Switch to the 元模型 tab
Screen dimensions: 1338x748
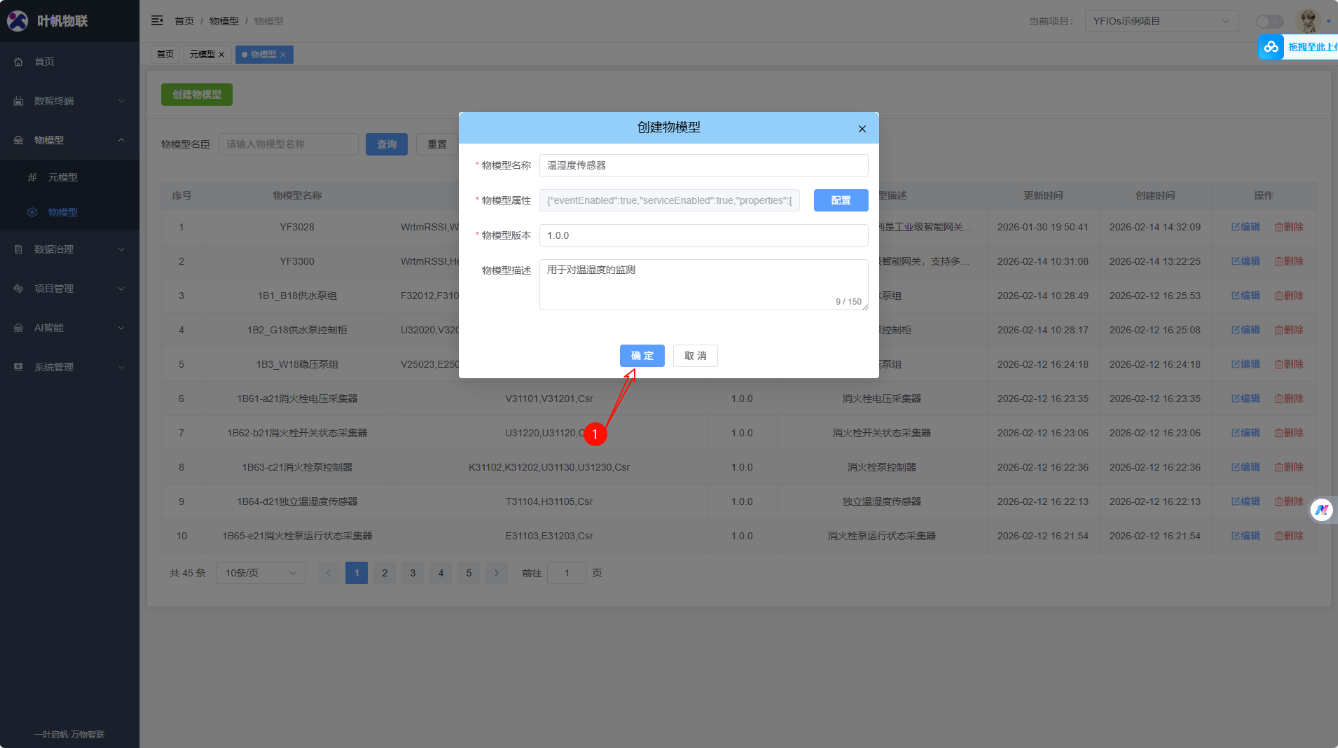[x=203, y=55]
